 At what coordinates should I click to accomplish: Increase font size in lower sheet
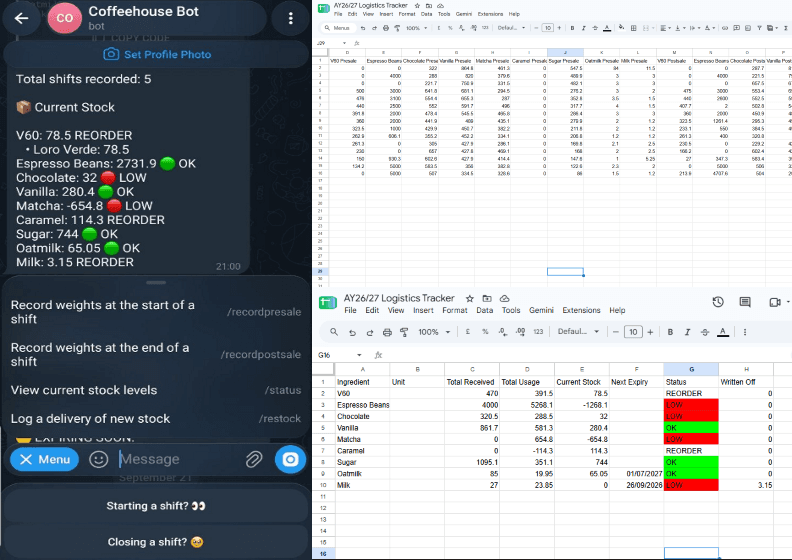tap(650, 332)
